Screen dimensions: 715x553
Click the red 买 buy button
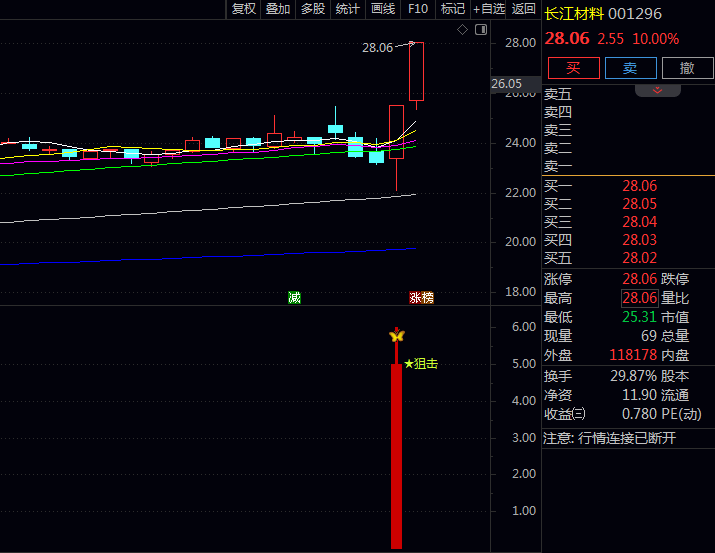574,68
